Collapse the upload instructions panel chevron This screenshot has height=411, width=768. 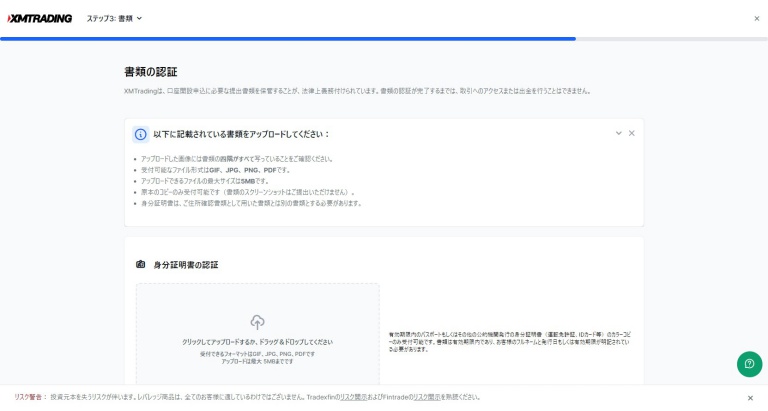619,133
